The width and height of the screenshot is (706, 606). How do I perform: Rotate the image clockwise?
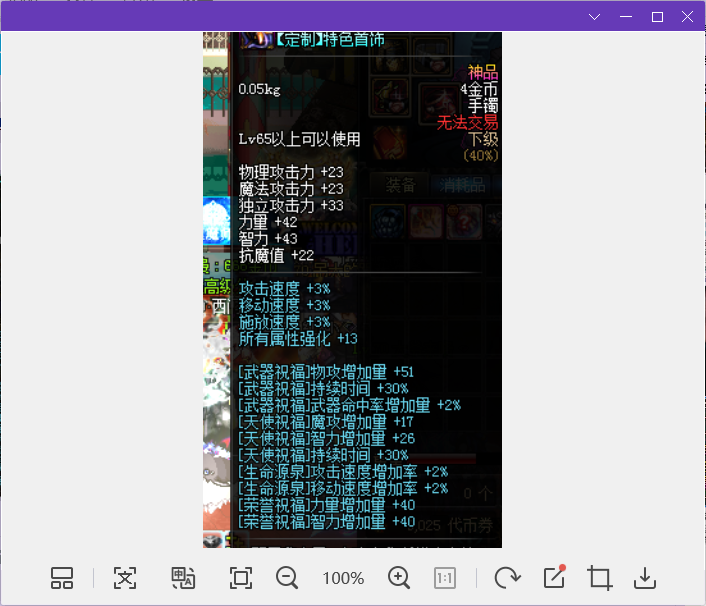pos(507,578)
